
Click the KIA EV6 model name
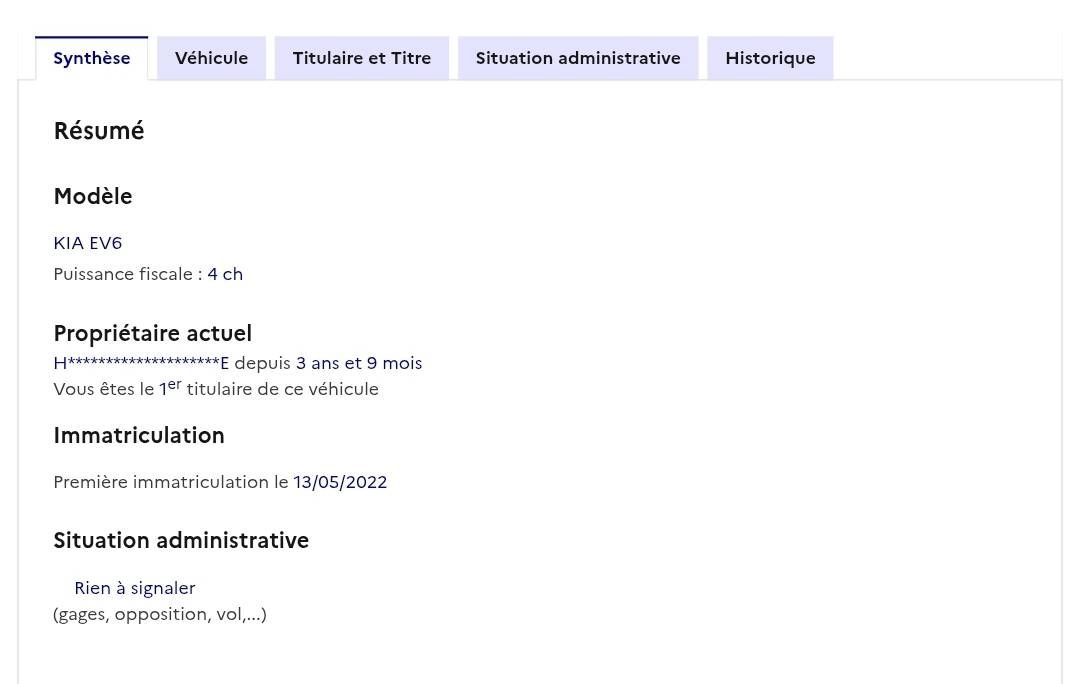(88, 243)
